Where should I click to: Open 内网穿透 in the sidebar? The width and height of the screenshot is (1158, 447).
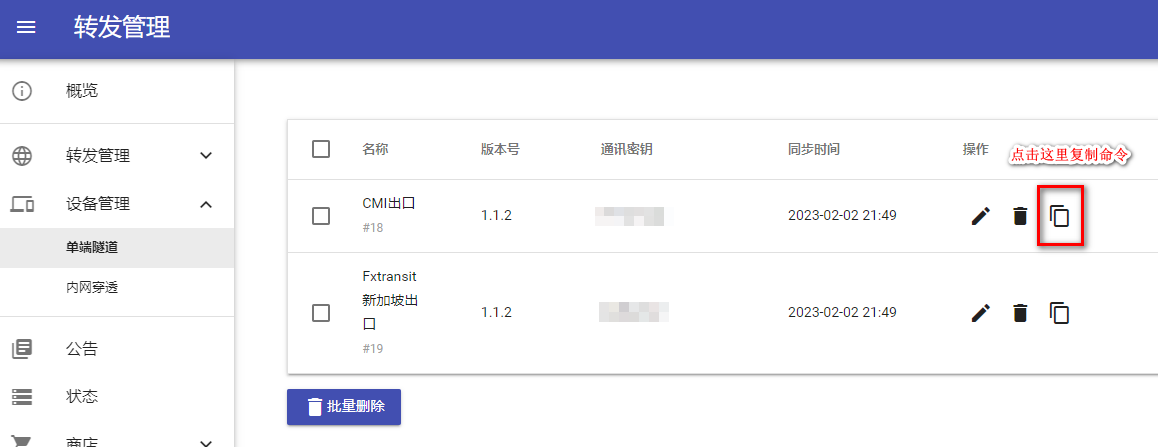click(117, 288)
